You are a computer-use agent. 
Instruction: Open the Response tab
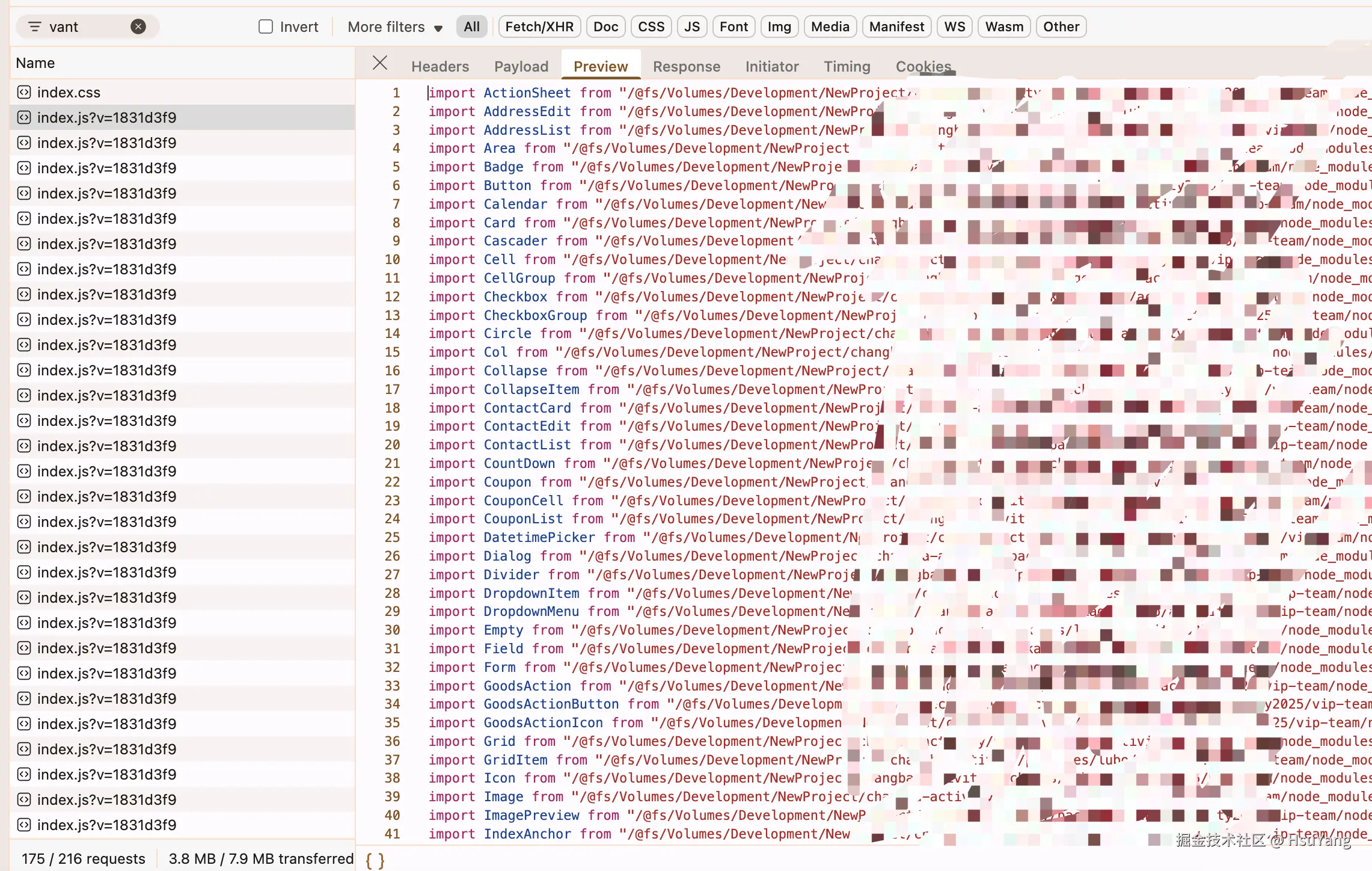pos(686,66)
